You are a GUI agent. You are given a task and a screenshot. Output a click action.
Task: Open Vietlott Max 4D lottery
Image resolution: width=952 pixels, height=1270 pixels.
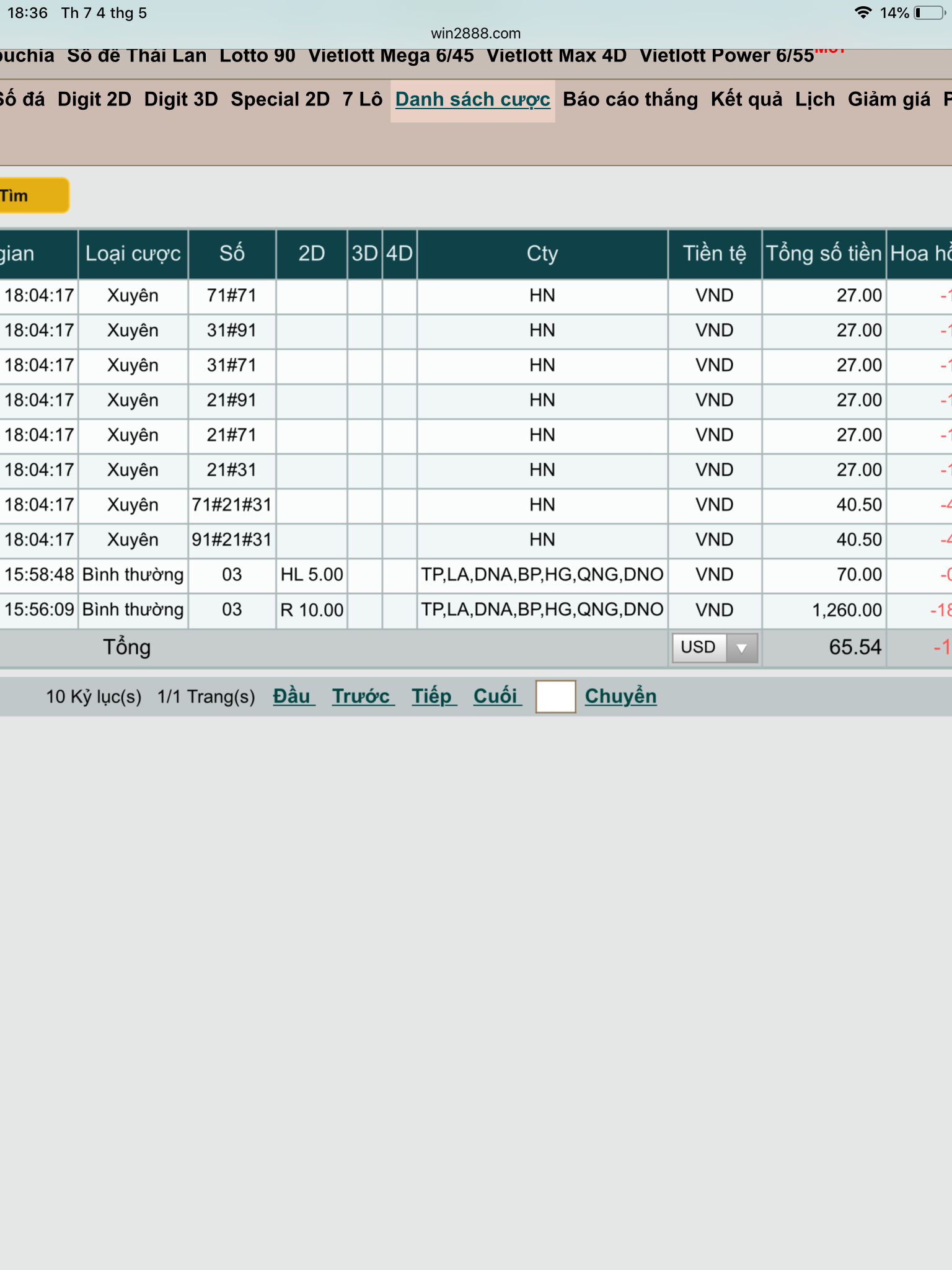(556, 56)
